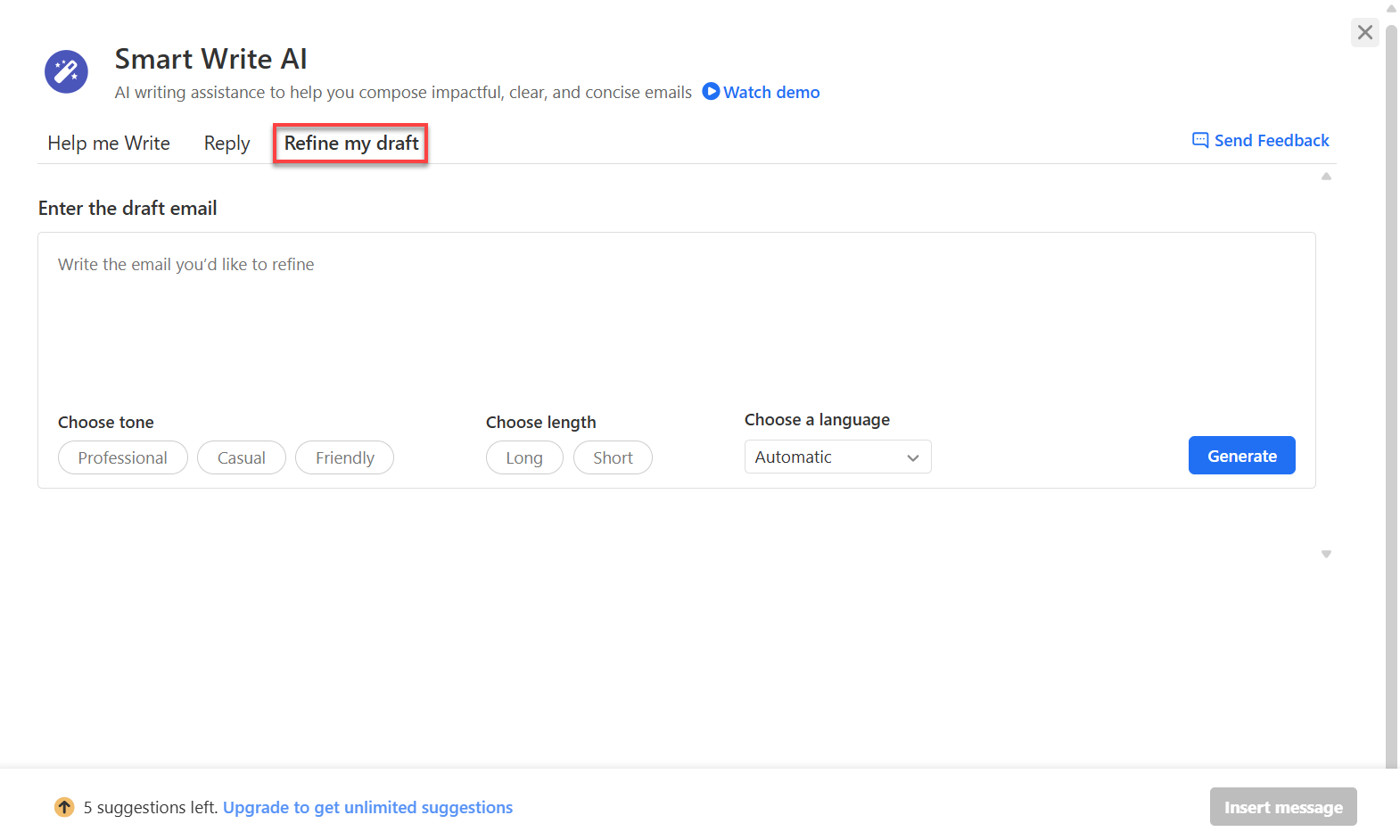The width and height of the screenshot is (1400, 840).
Task: Click the inner panel scroll up arrow
Action: click(x=1326, y=177)
